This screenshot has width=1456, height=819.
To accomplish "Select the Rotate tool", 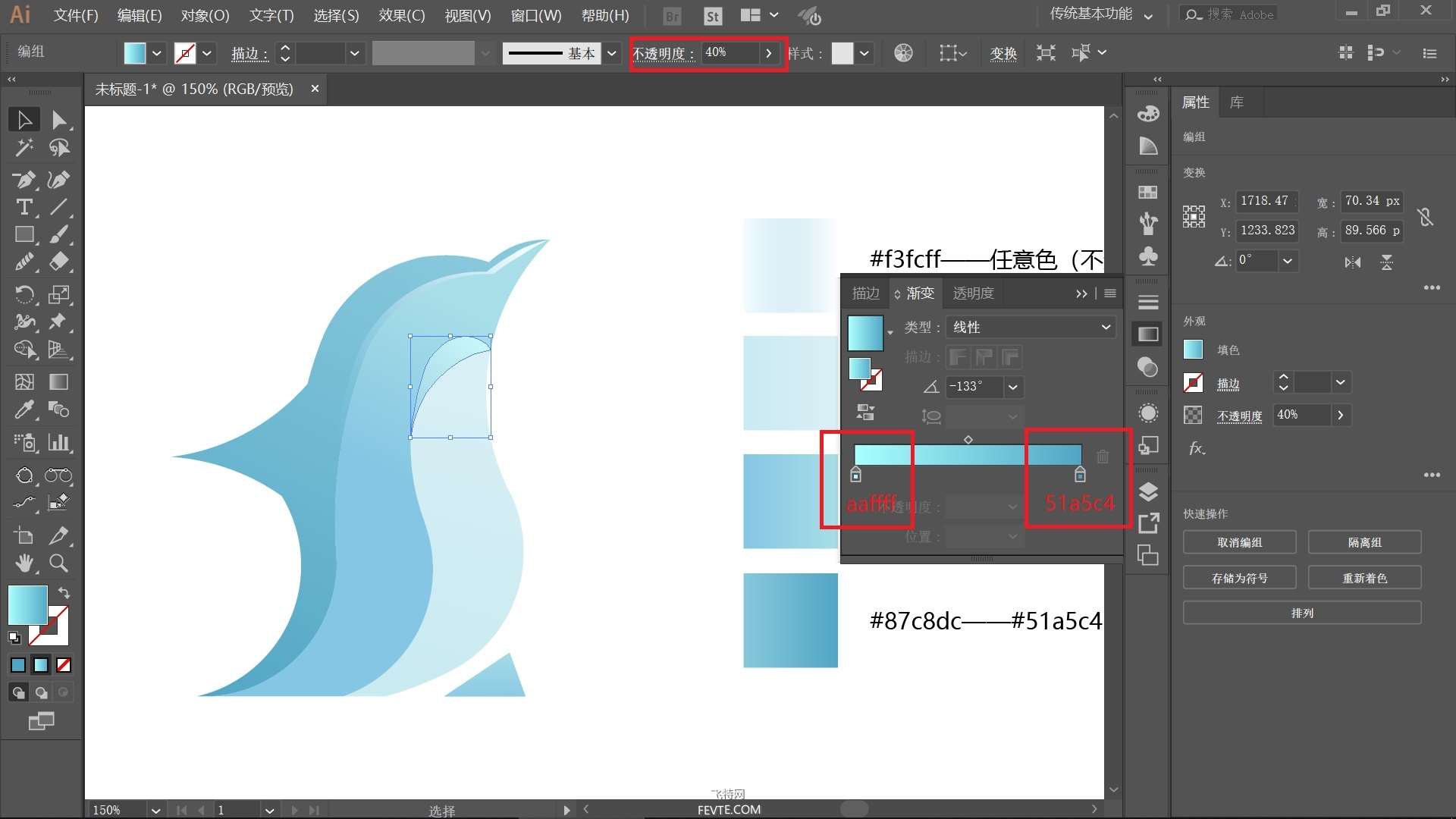I will (24, 294).
